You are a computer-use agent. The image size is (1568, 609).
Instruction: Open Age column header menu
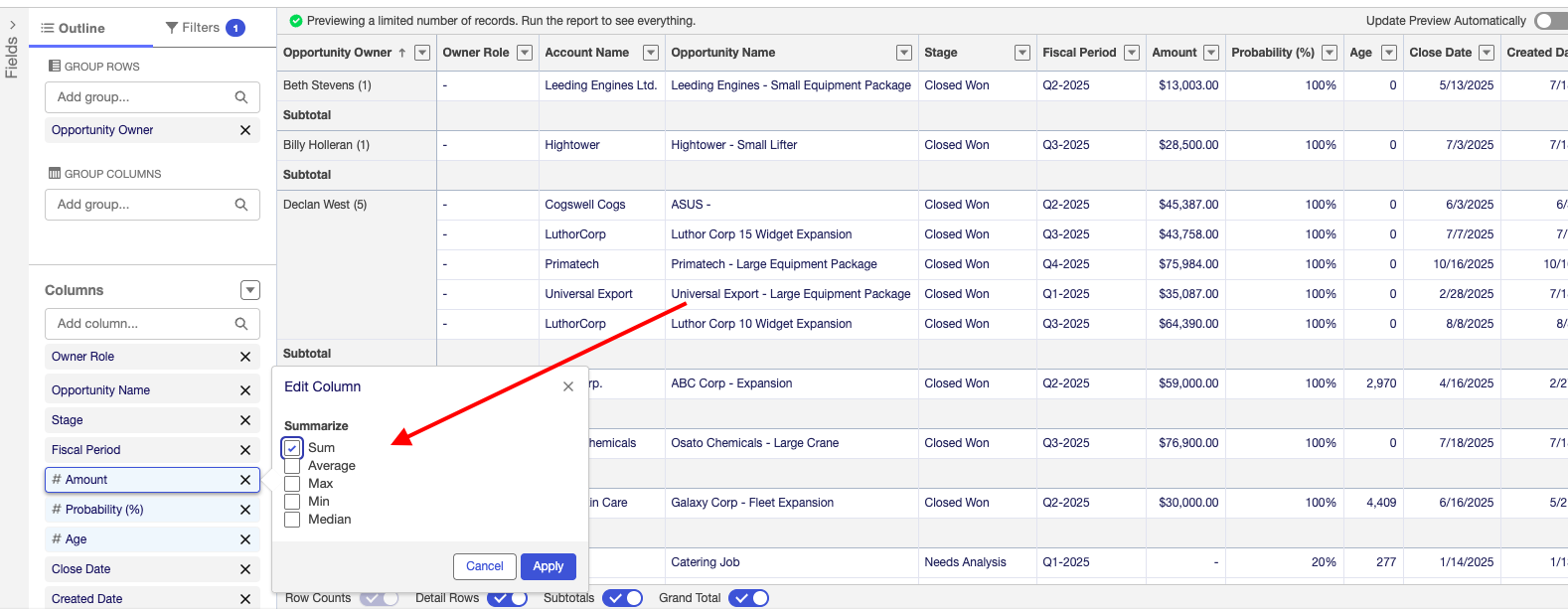[1389, 53]
